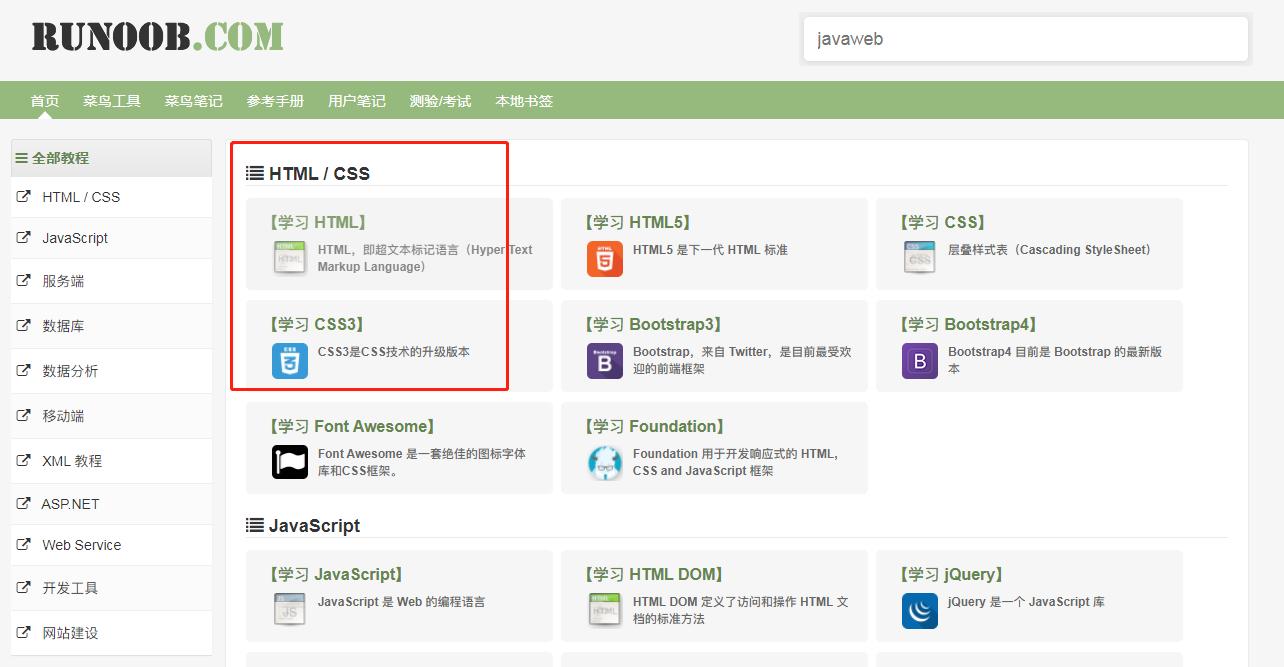
Task: Click the 全部教程 sidebar header text
Action: click(x=60, y=158)
